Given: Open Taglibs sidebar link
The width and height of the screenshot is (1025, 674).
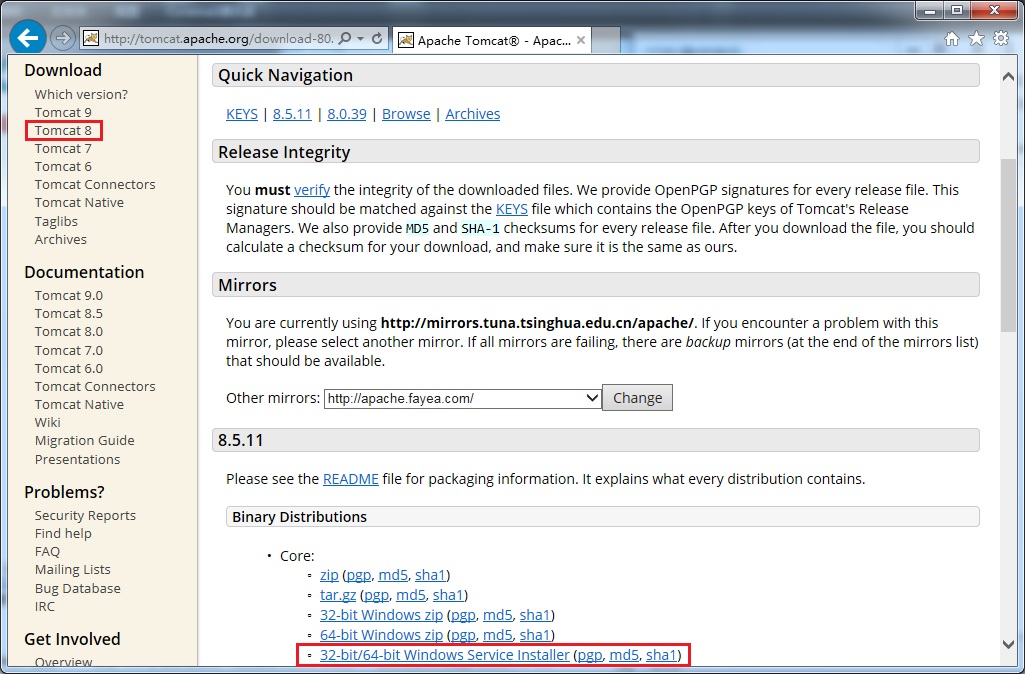Looking at the screenshot, I should pyautogui.click(x=56, y=222).
